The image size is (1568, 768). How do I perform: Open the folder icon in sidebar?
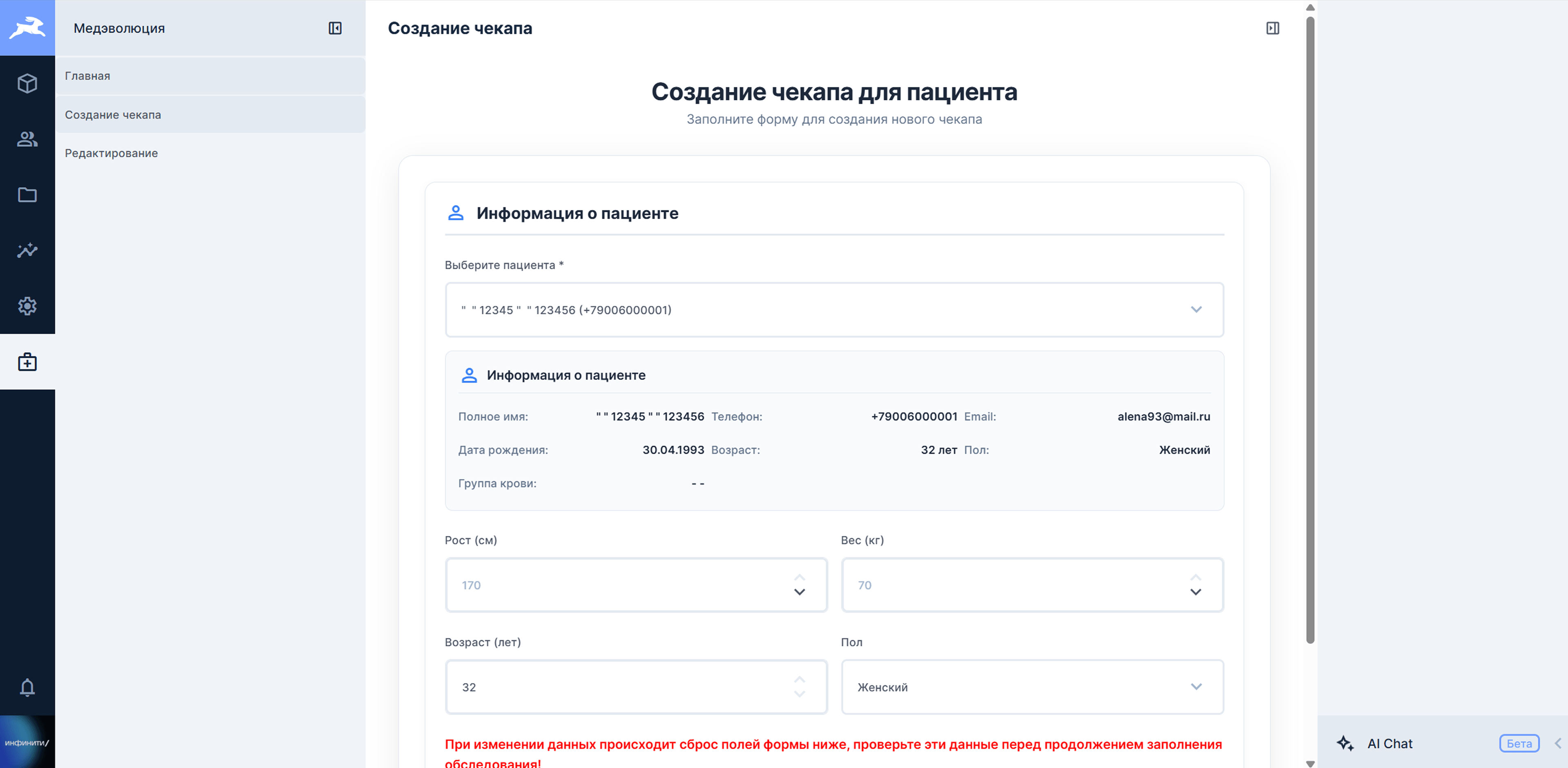[27, 195]
